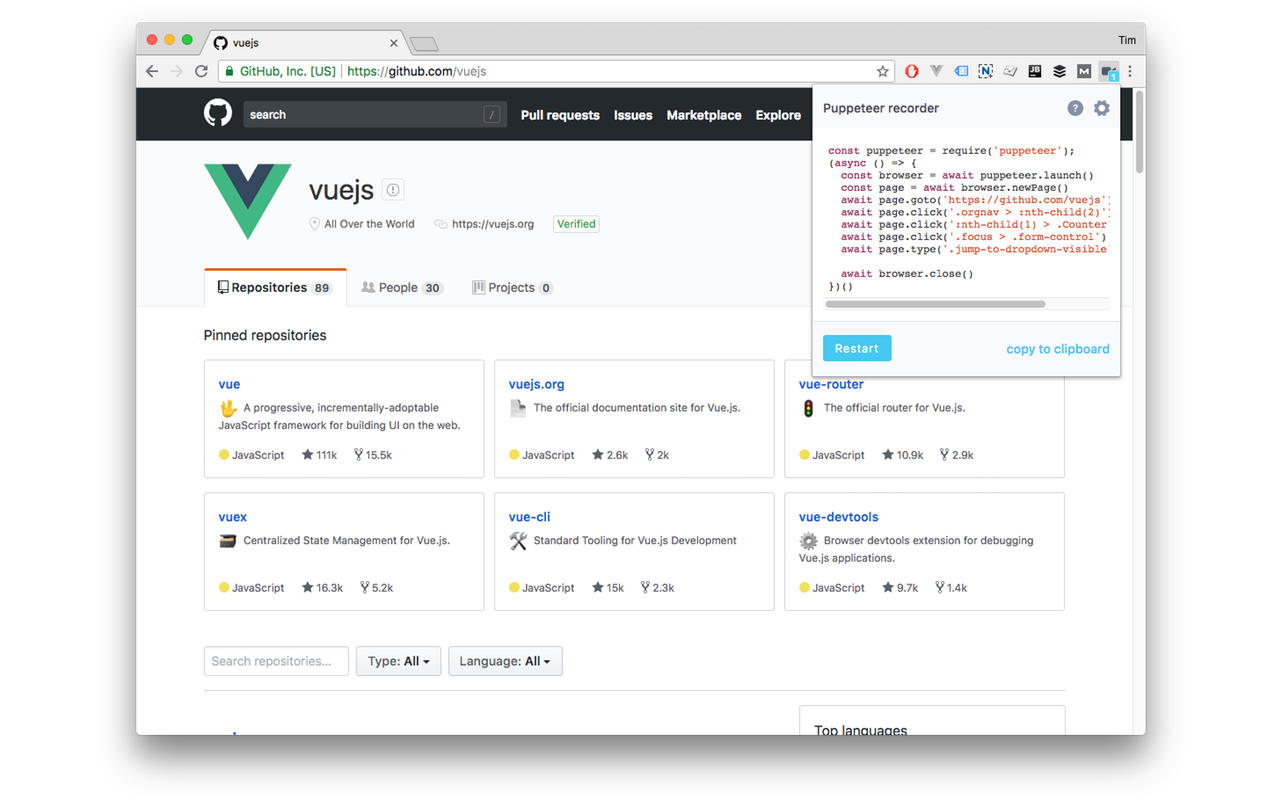
Task: Click the Verified badge
Action: pyautogui.click(x=576, y=224)
